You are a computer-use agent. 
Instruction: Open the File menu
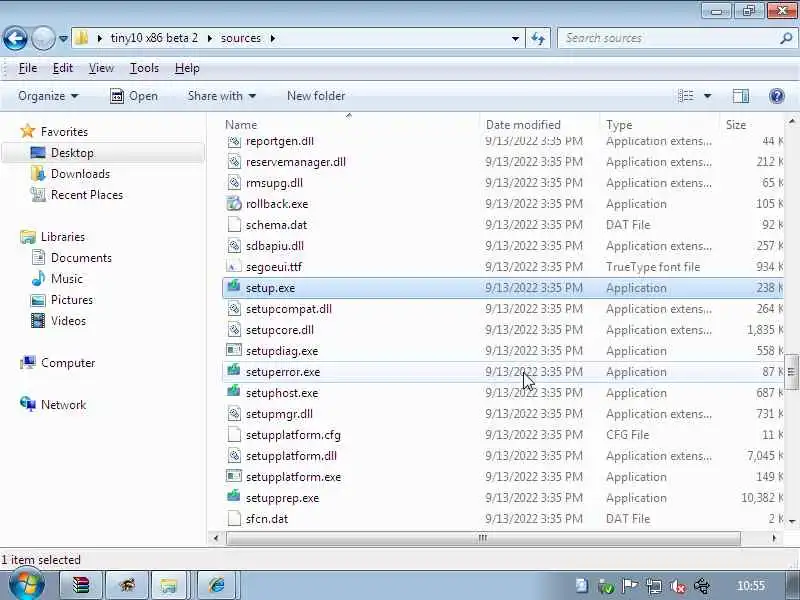pyautogui.click(x=28, y=68)
